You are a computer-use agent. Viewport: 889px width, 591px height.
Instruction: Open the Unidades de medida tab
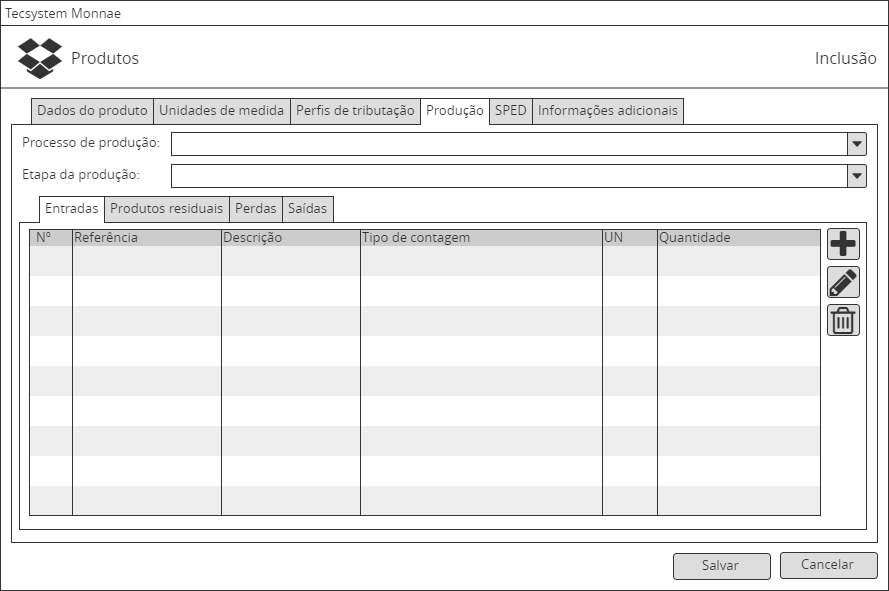pos(222,111)
